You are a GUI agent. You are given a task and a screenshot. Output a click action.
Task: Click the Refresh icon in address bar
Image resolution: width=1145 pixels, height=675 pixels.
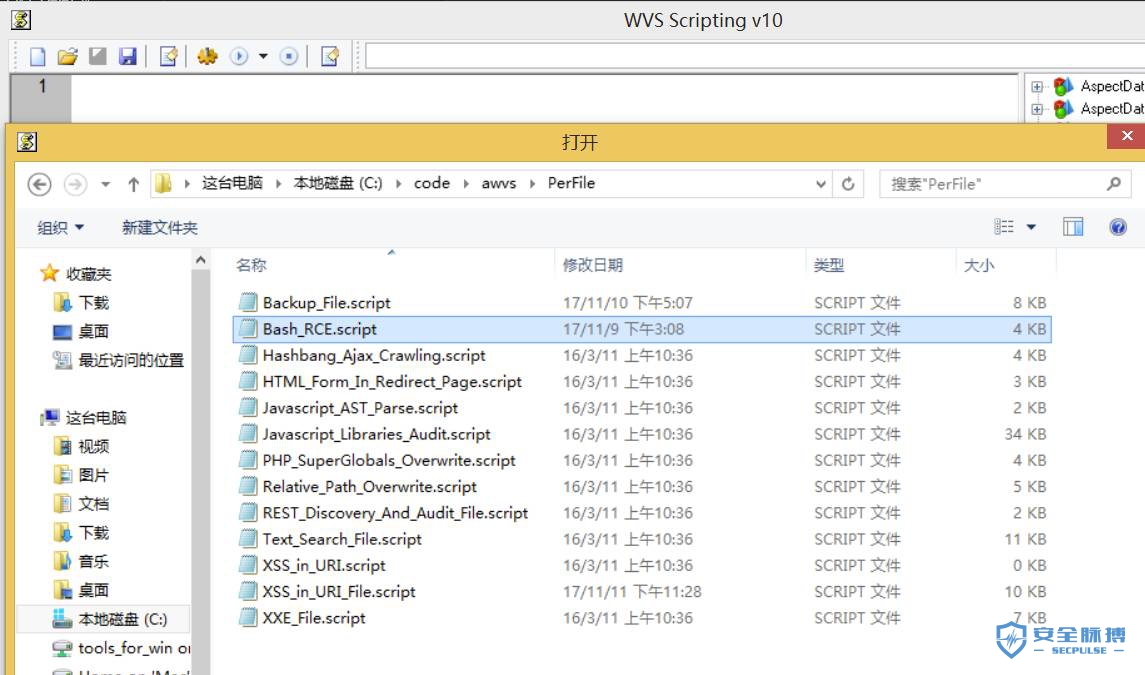coord(848,184)
